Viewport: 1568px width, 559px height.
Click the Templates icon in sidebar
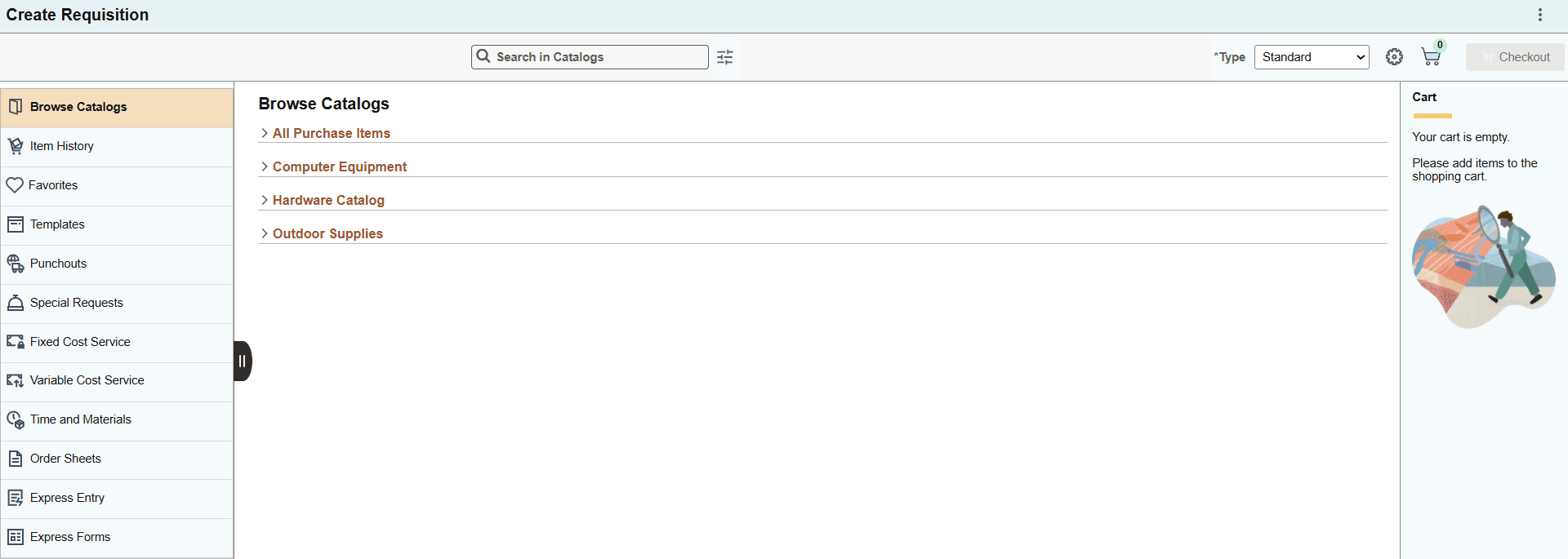point(16,224)
